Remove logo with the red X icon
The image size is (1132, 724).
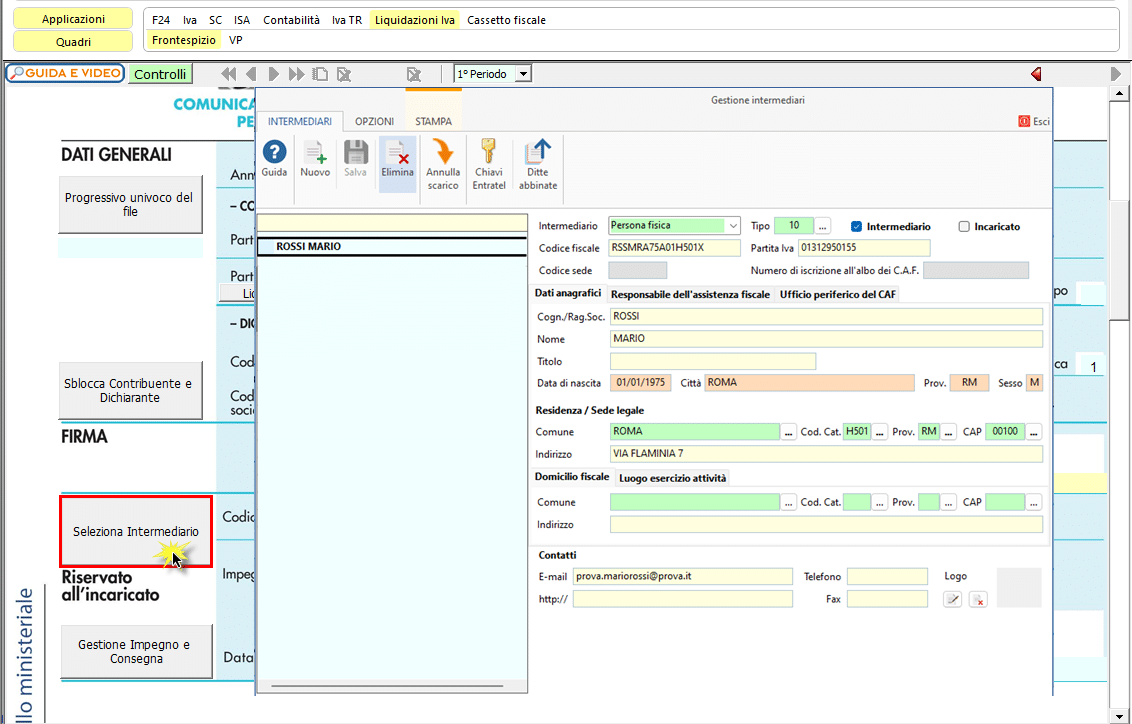(x=978, y=599)
